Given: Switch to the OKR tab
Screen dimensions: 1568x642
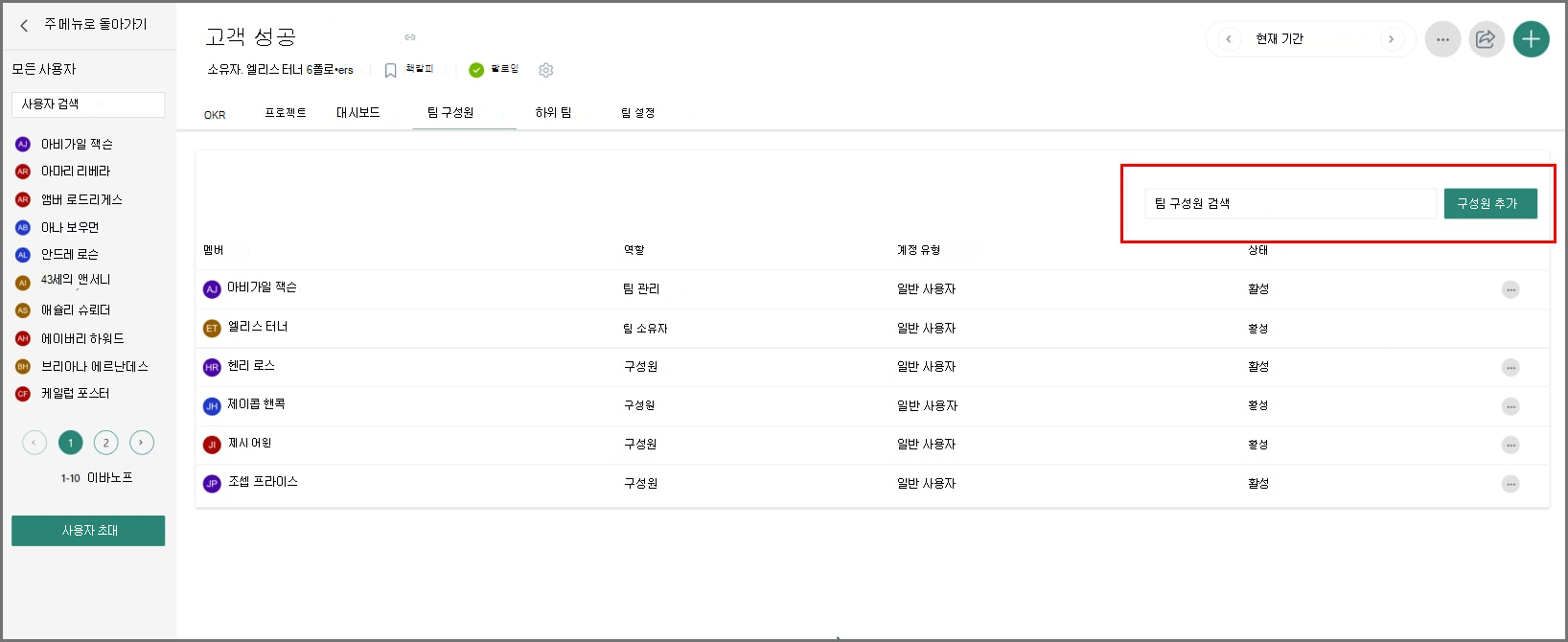Looking at the screenshot, I should [x=215, y=115].
